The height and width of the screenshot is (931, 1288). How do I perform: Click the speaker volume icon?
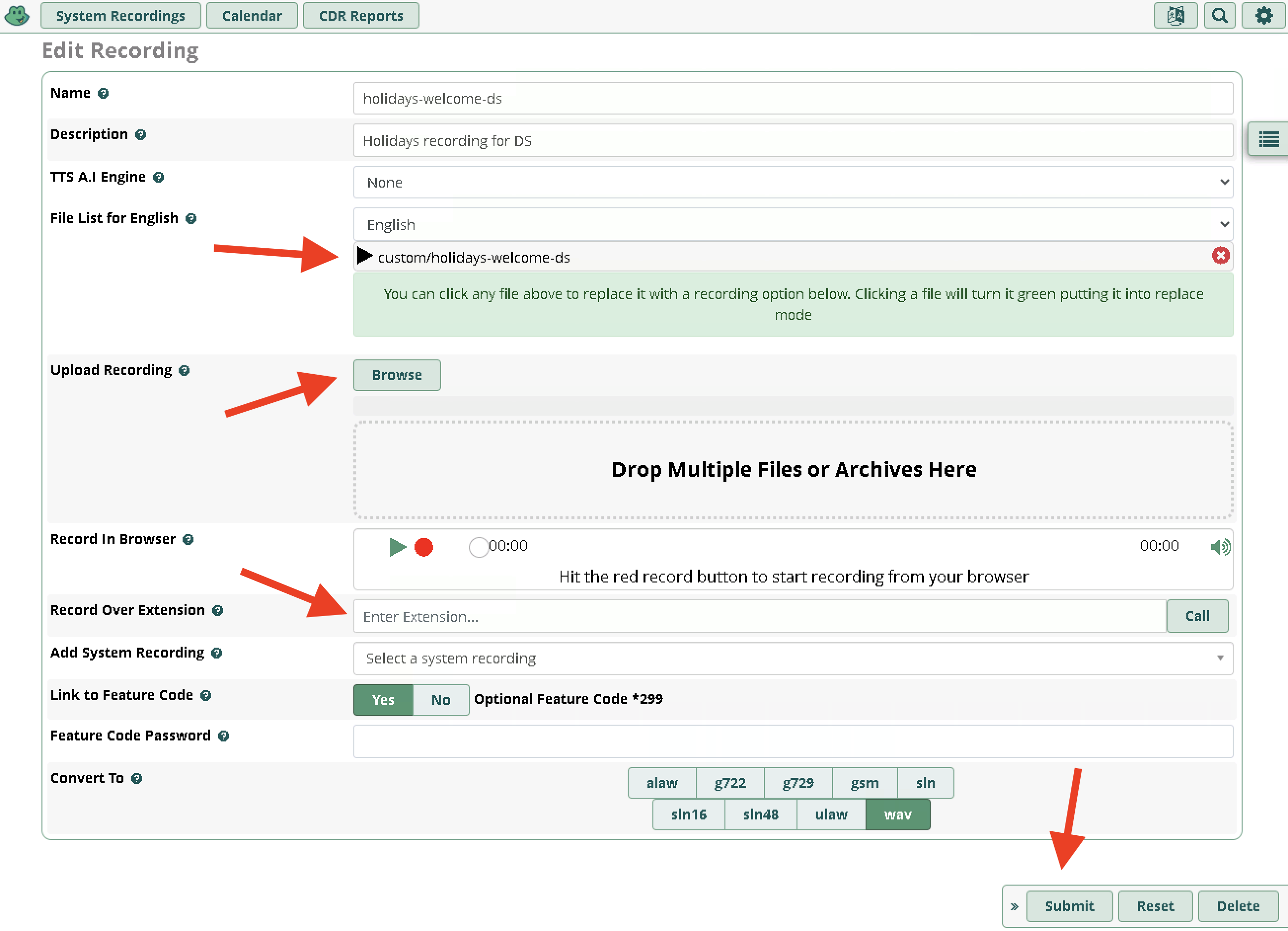(1220, 547)
